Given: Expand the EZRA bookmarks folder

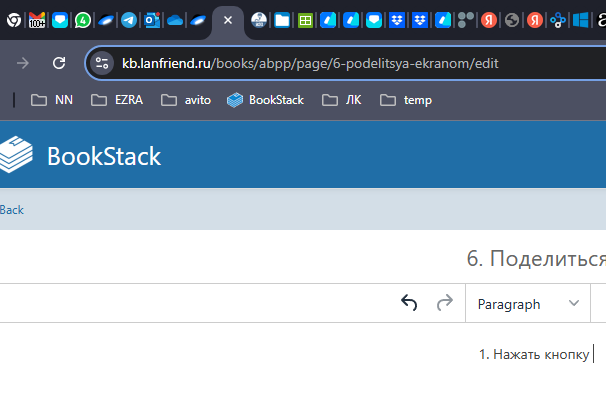Looking at the screenshot, I should [x=116, y=100].
